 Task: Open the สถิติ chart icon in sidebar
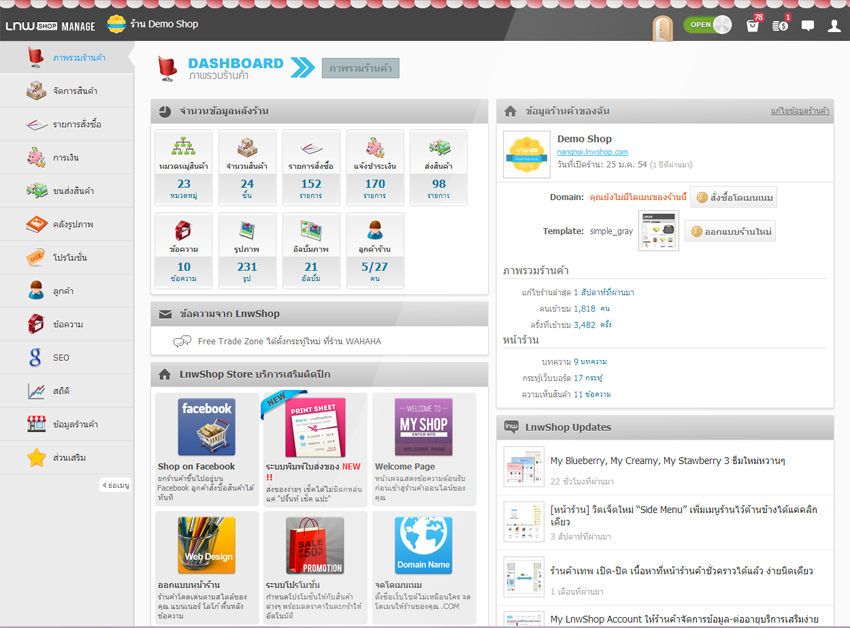pyautogui.click(x=36, y=391)
